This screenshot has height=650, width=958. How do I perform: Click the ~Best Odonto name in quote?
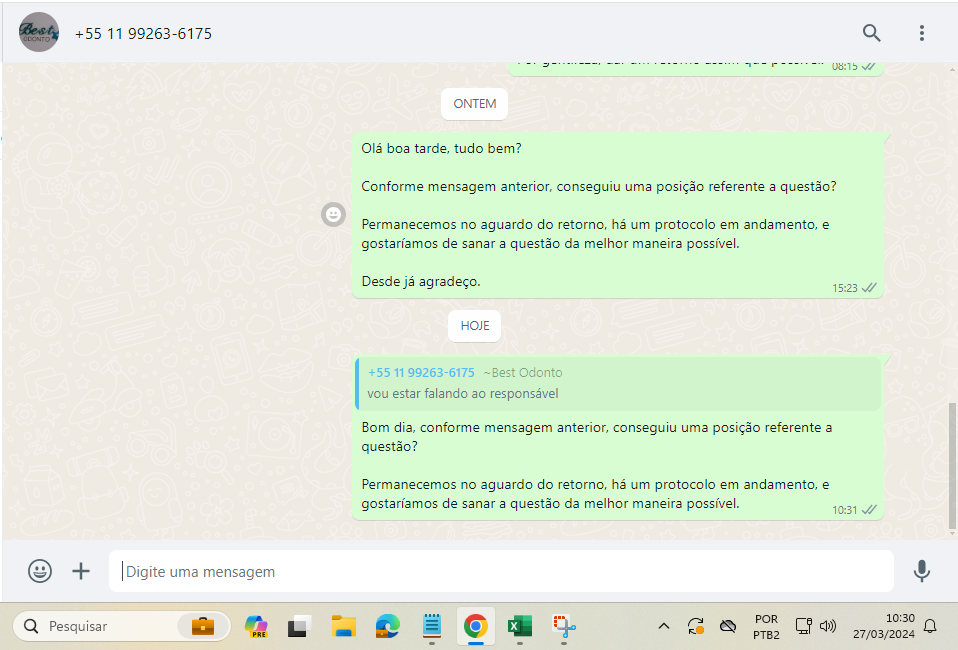[522, 373]
